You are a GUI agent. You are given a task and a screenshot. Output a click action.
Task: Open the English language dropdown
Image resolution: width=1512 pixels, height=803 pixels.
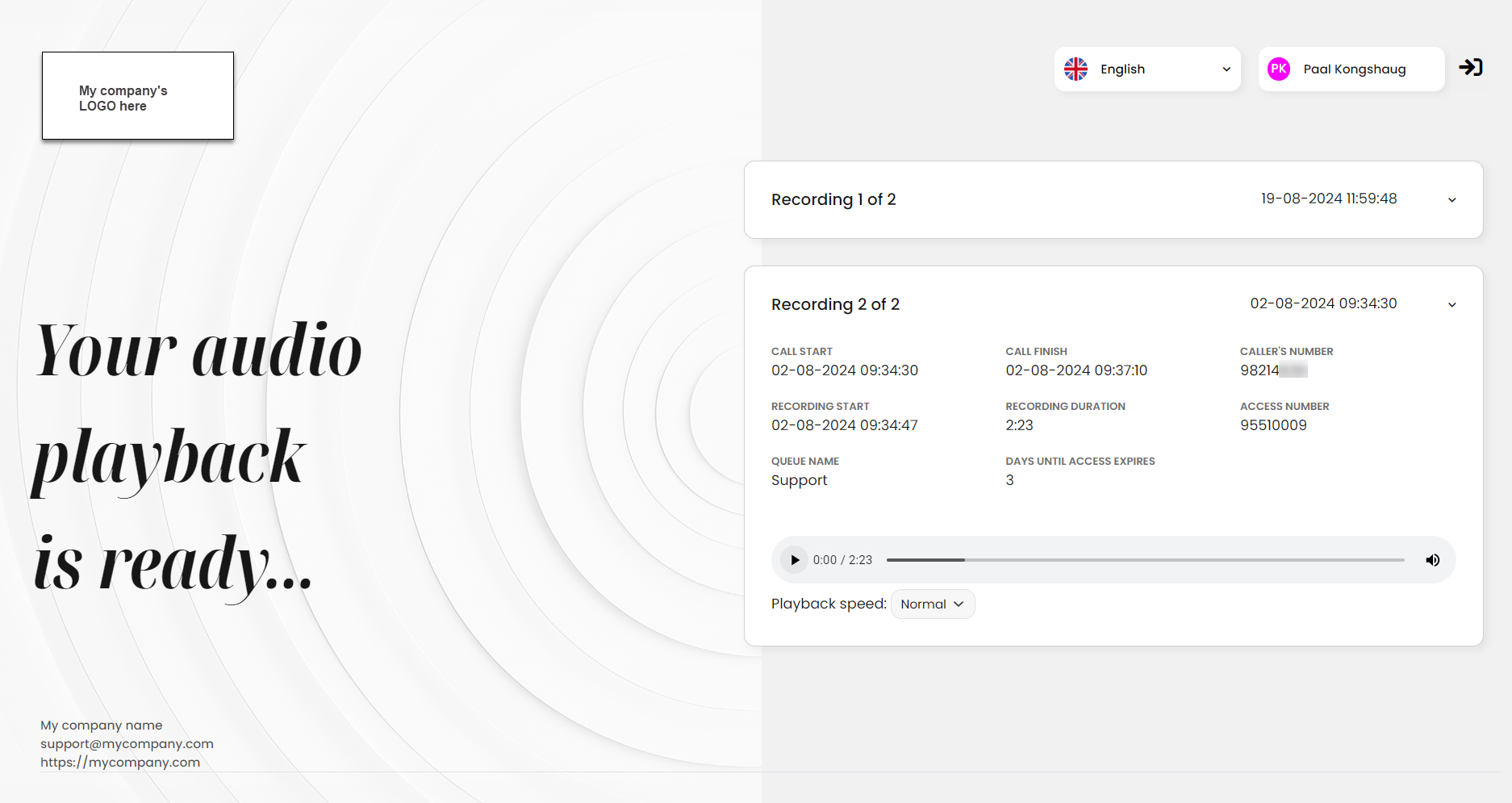1147,69
